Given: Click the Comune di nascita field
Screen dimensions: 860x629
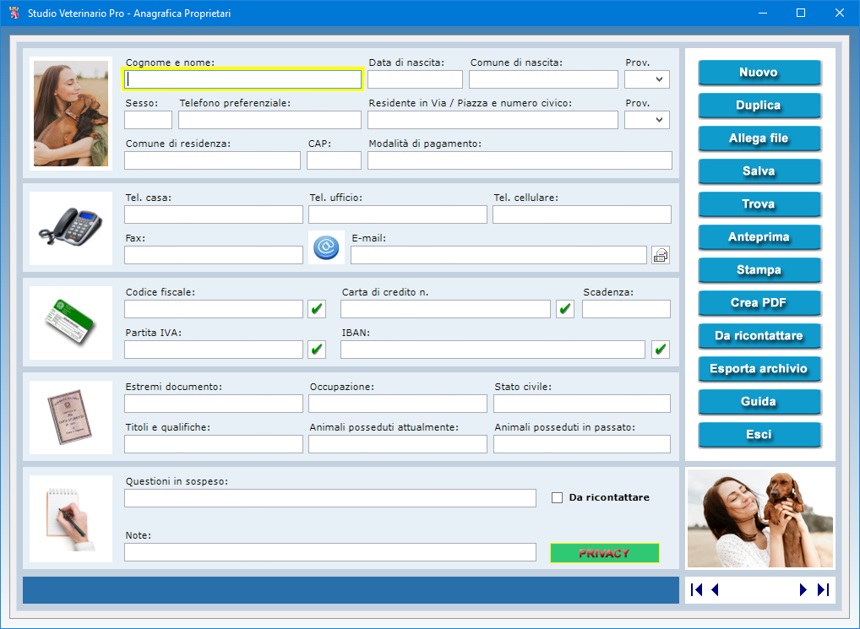Looking at the screenshot, I should (544, 80).
